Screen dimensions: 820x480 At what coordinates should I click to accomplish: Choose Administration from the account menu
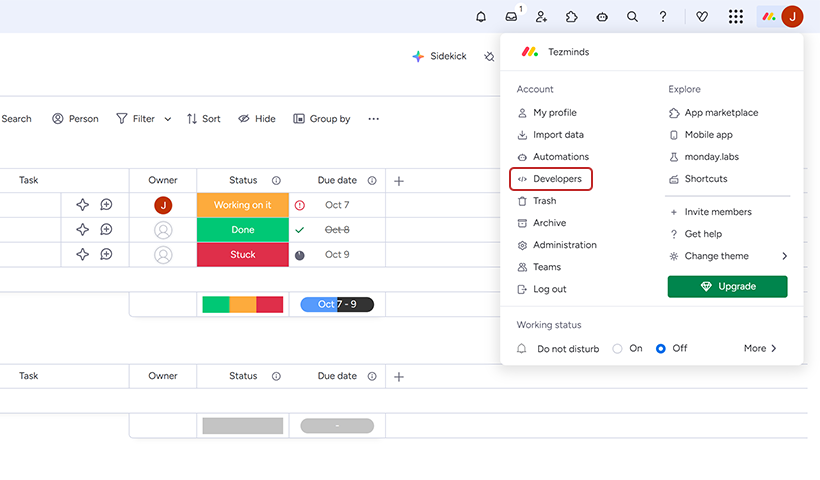click(564, 245)
